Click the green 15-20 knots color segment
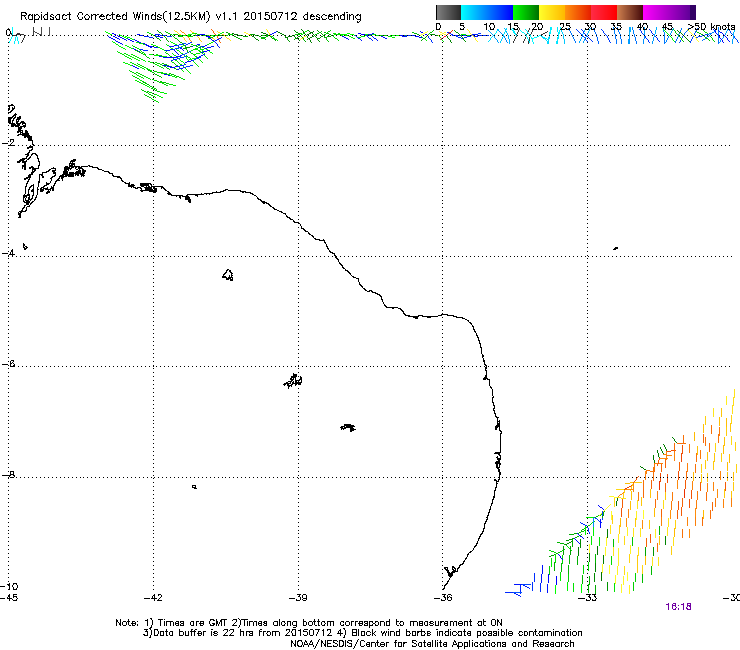 point(526,12)
